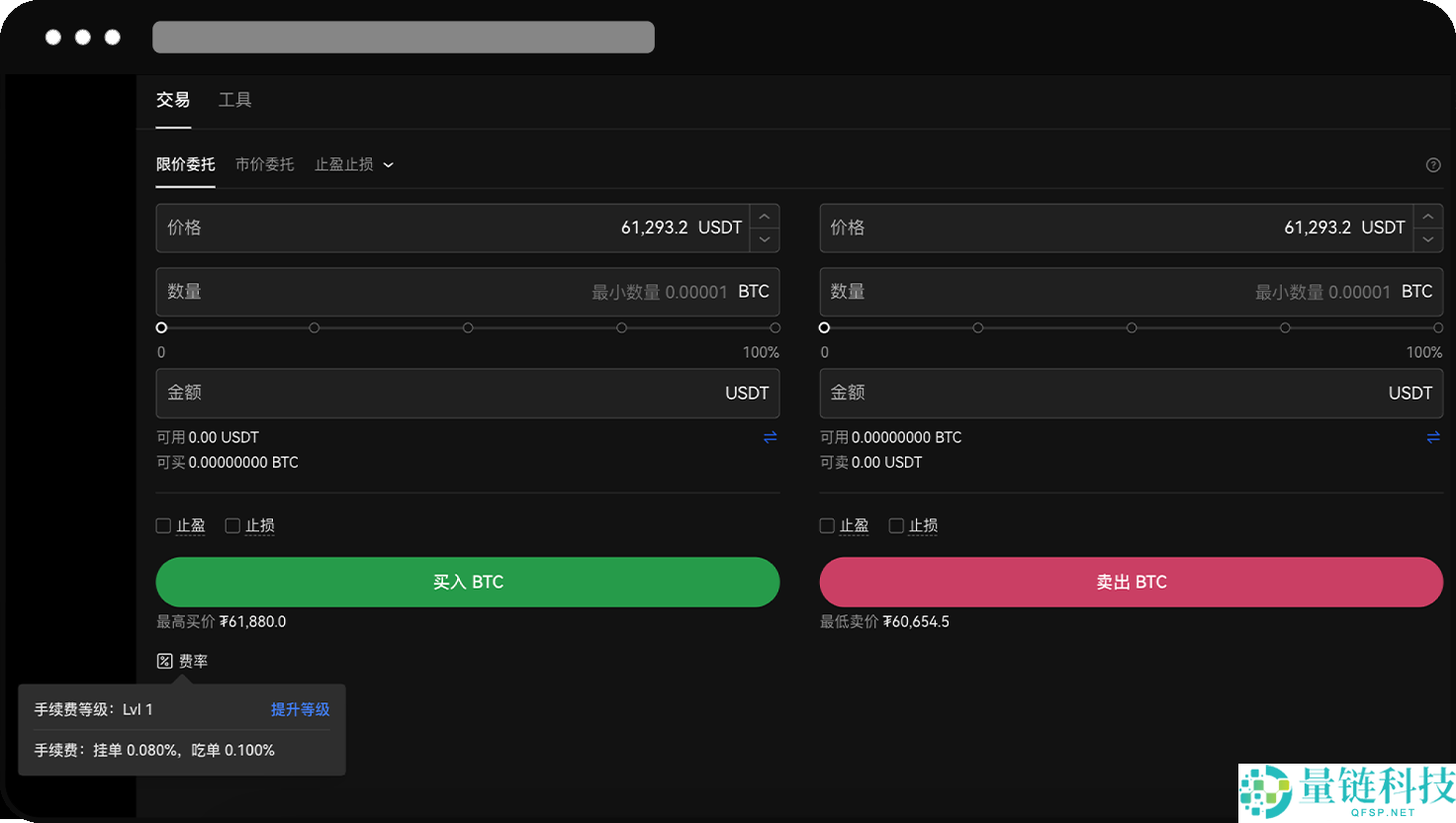The image size is (1456, 823).
Task: Switch to the 工具 tab
Action: pos(235,99)
